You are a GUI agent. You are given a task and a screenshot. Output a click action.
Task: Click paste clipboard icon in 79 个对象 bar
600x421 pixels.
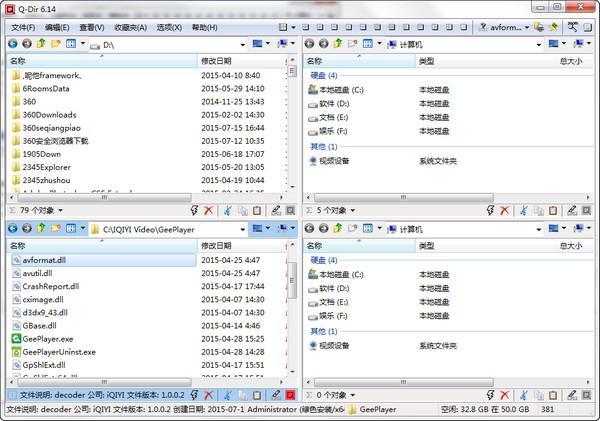coord(257,210)
